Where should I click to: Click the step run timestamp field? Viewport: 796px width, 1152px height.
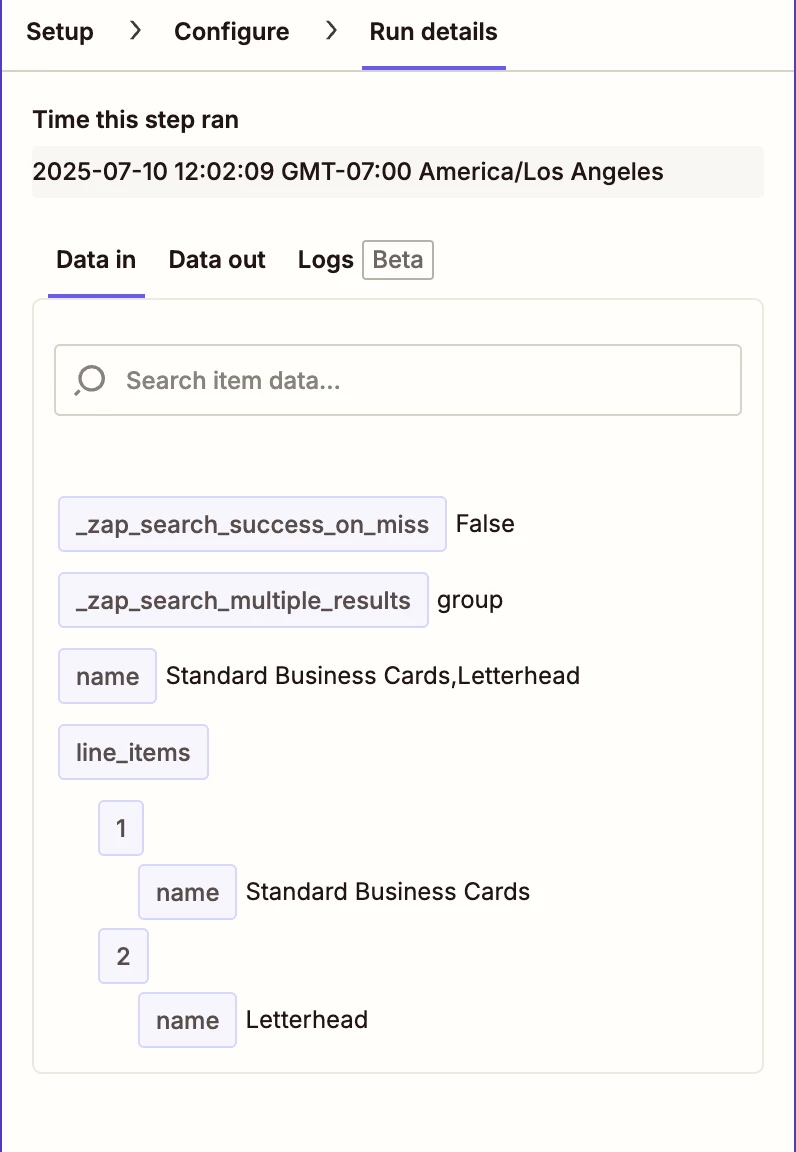point(397,172)
